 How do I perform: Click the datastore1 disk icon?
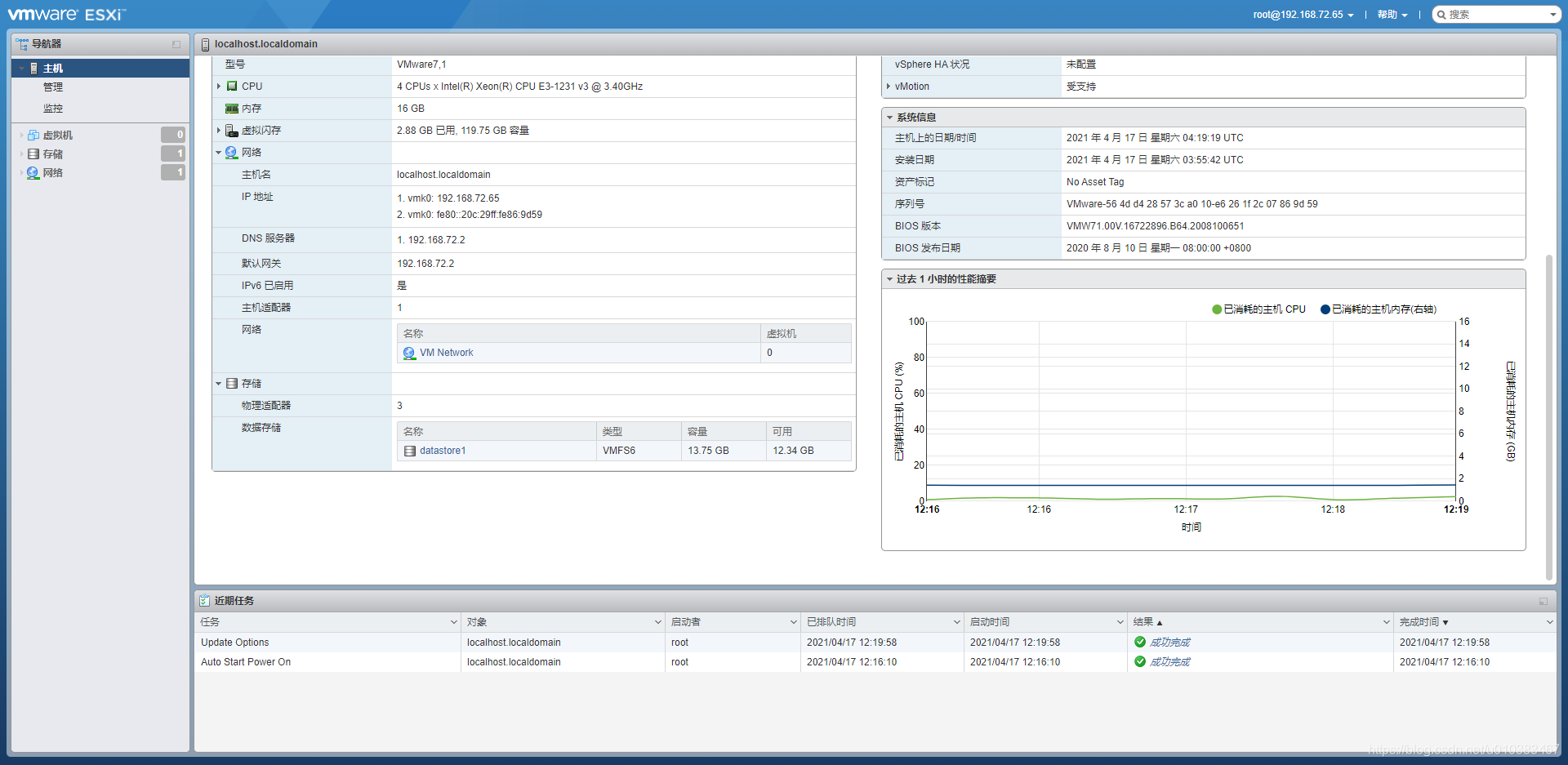point(410,451)
